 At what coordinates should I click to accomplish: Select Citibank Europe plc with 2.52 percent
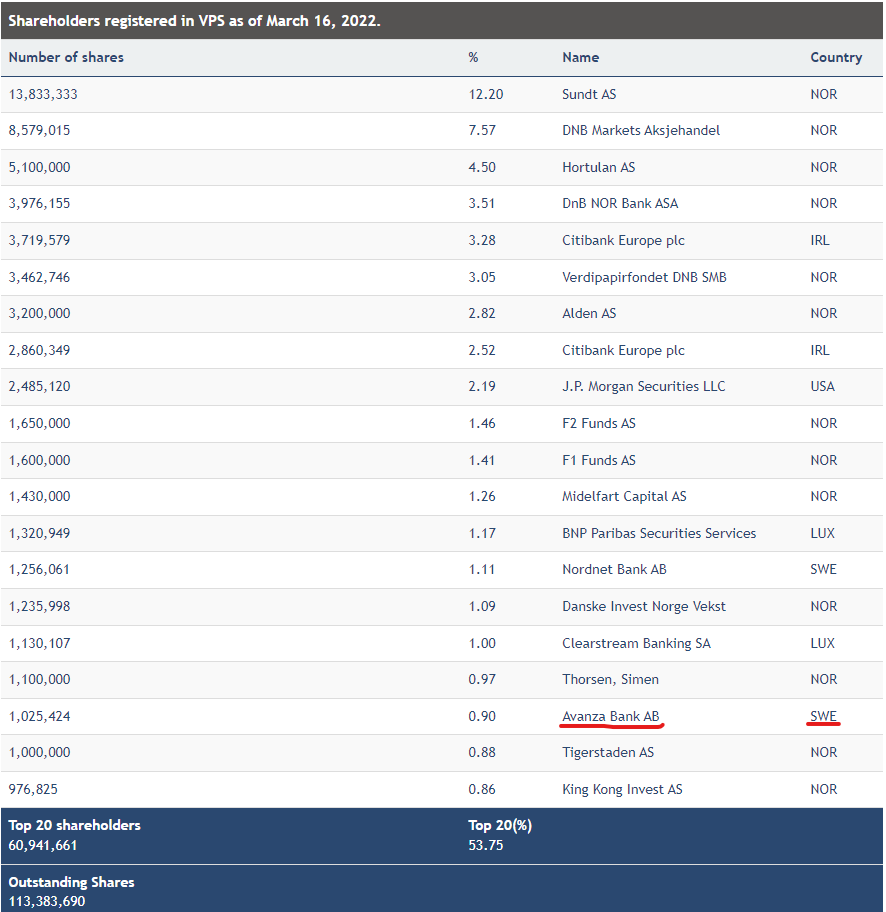tap(623, 350)
